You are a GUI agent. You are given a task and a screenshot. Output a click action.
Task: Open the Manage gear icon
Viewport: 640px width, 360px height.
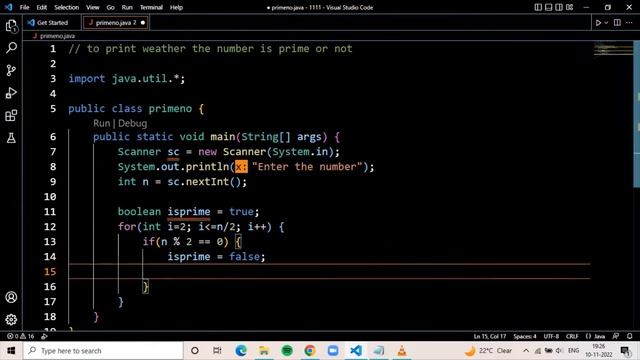point(11,319)
